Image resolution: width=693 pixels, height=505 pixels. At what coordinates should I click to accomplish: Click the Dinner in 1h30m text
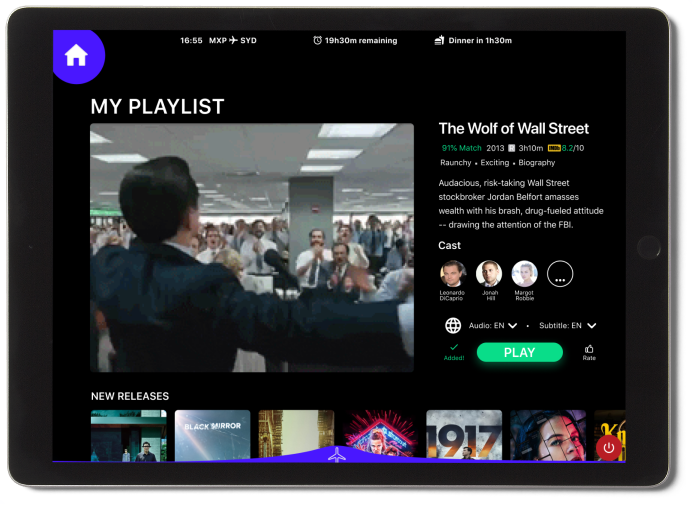coord(480,40)
